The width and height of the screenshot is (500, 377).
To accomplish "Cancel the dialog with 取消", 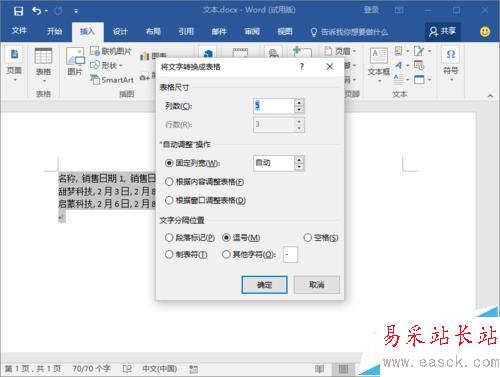I will [x=317, y=285].
